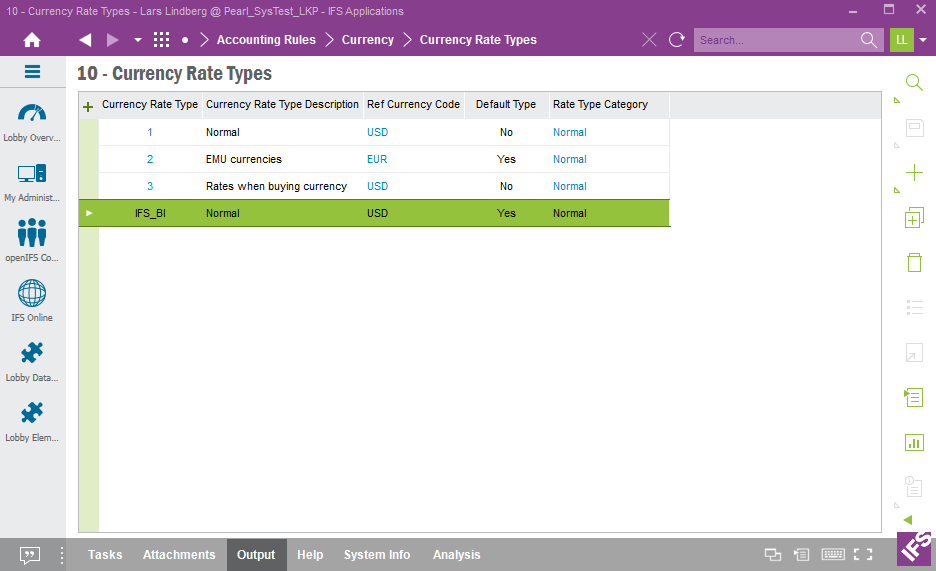Click the Save icon in right toolbar
The image size is (936, 571).
[914, 128]
